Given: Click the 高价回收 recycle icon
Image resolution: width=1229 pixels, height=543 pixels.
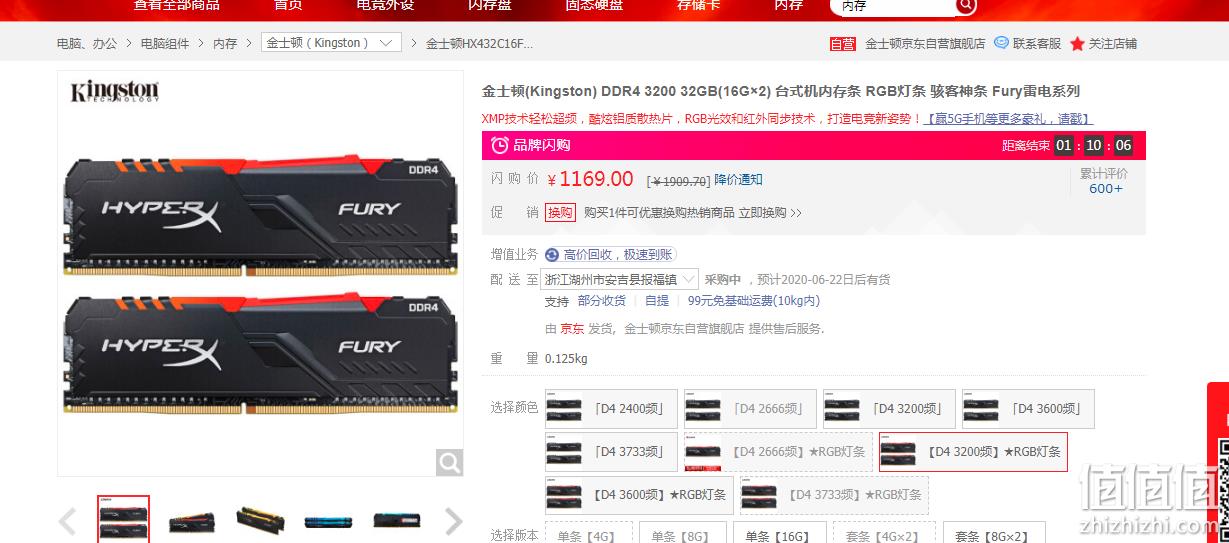Looking at the screenshot, I should [552, 255].
